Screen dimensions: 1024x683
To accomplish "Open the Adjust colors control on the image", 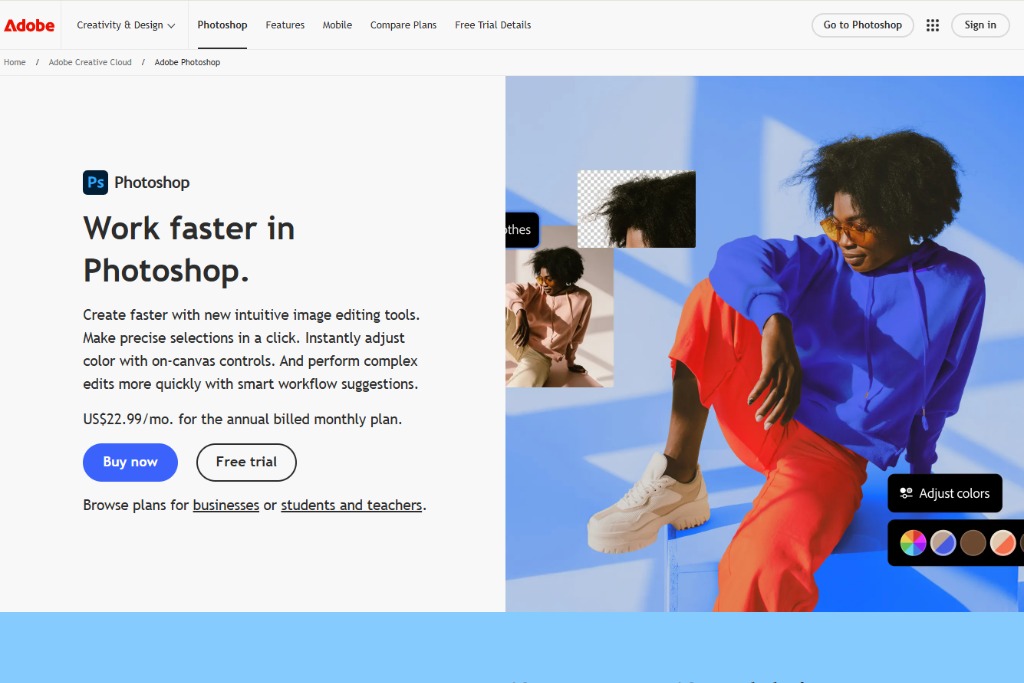I will point(944,493).
